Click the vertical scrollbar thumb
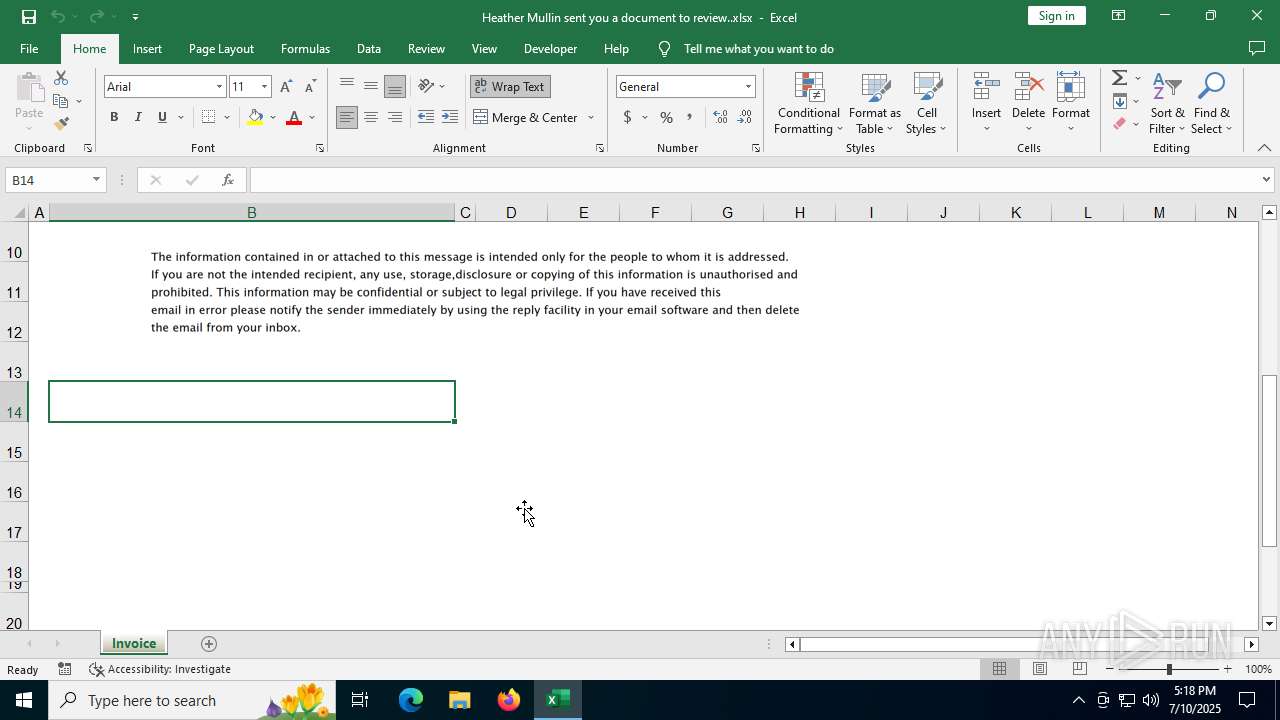Screen dimensions: 1280x720 coord(1269,460)
